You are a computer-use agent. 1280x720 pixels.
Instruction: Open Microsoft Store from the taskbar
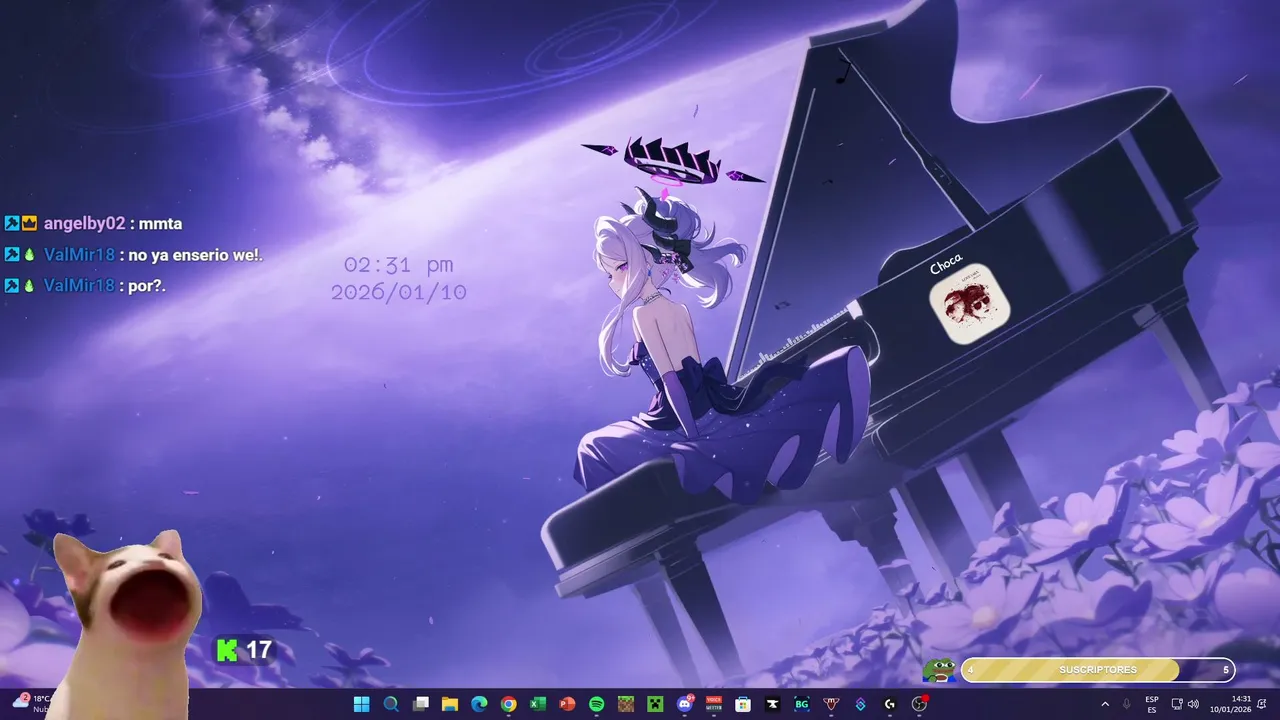tap(743, 704)
